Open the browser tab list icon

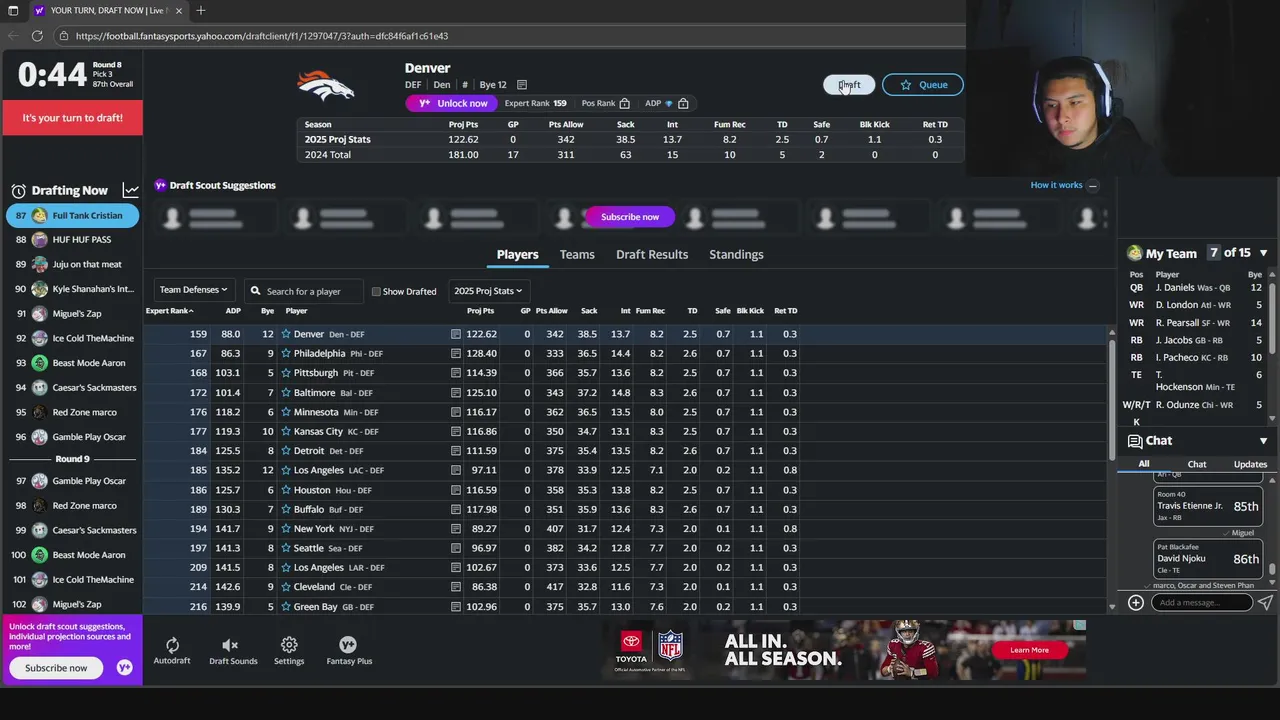click(13, 11)
